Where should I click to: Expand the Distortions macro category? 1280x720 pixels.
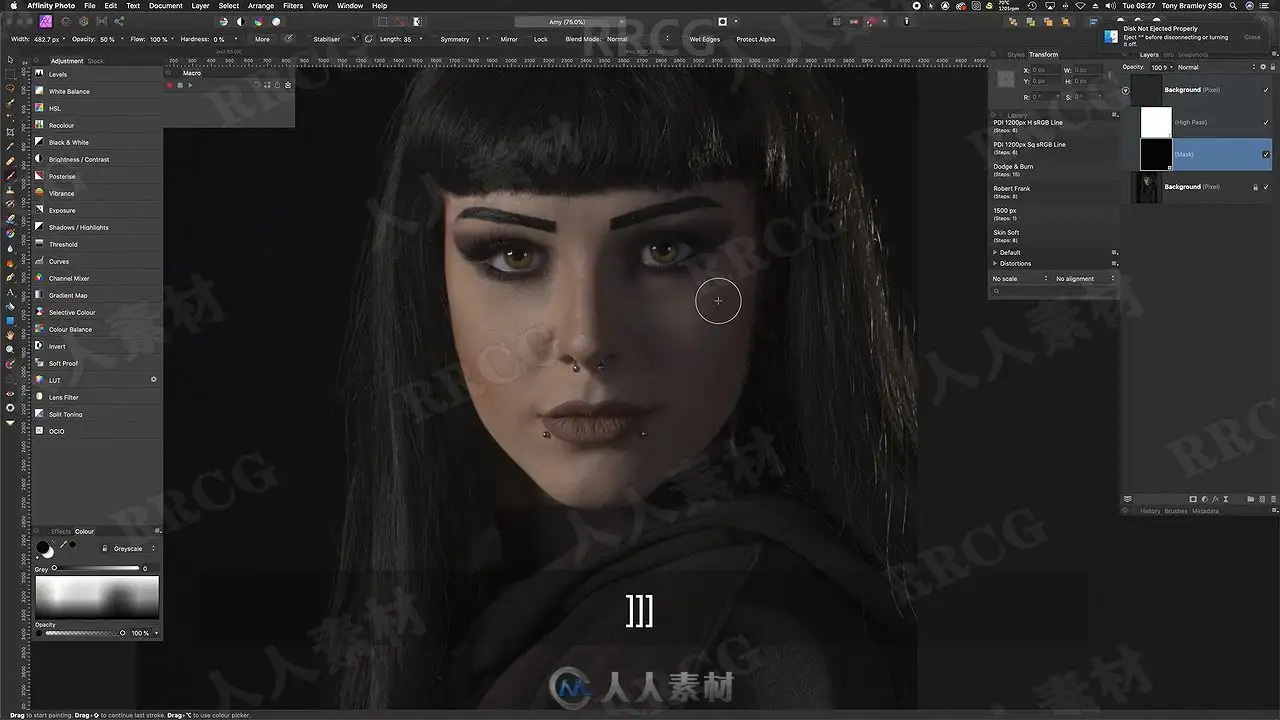click(995, 263)
